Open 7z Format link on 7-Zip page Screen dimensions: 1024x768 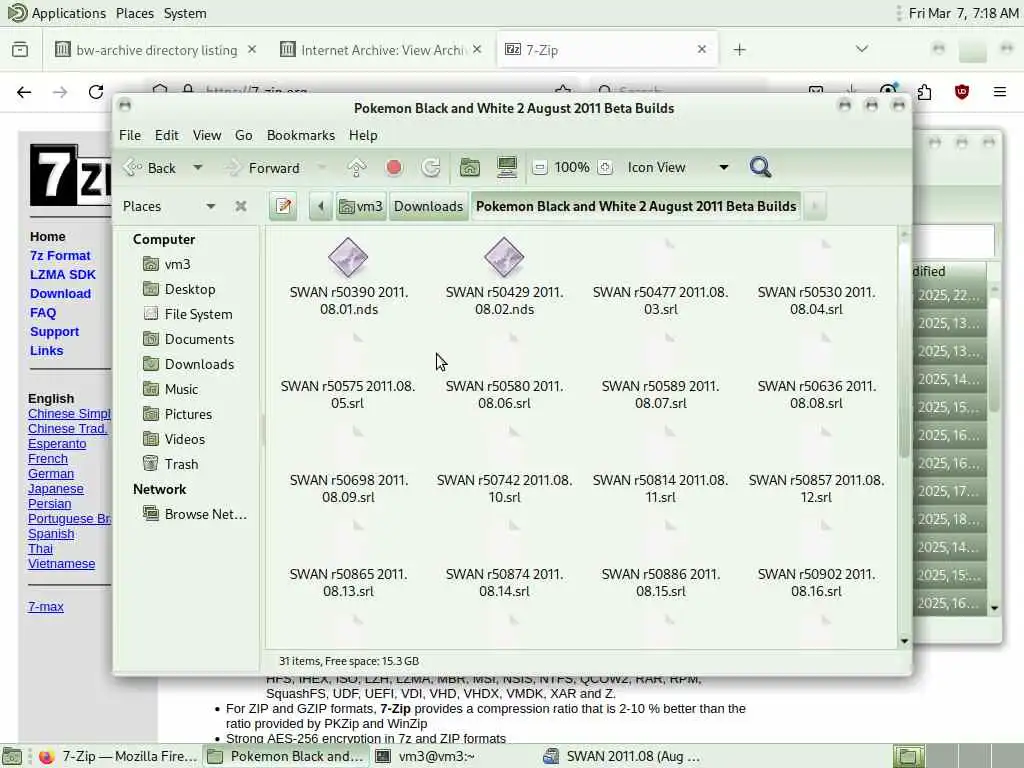[x=60, y=255]
